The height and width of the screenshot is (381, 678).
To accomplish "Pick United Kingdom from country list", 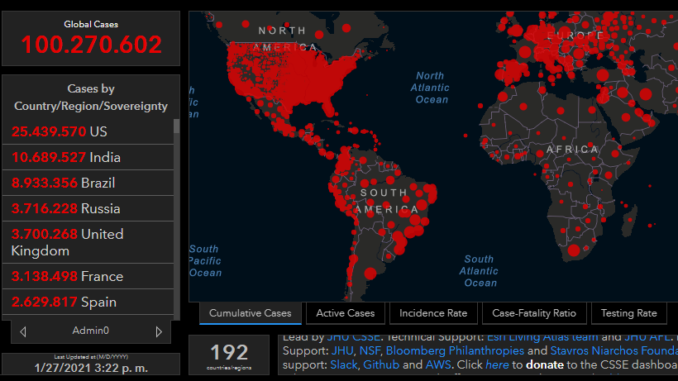I will [88, 242].
